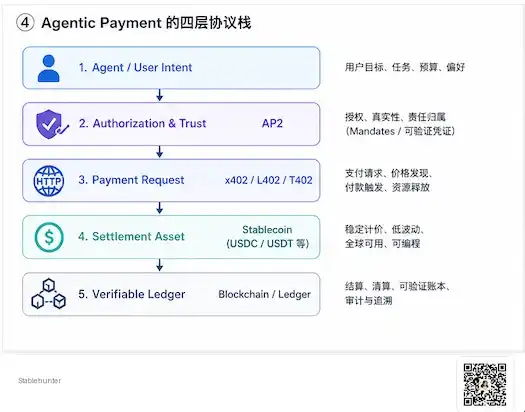The height and width of the screenshot is (412, 525).
Task: Click the green dollar coin icon
Action: 49,237
